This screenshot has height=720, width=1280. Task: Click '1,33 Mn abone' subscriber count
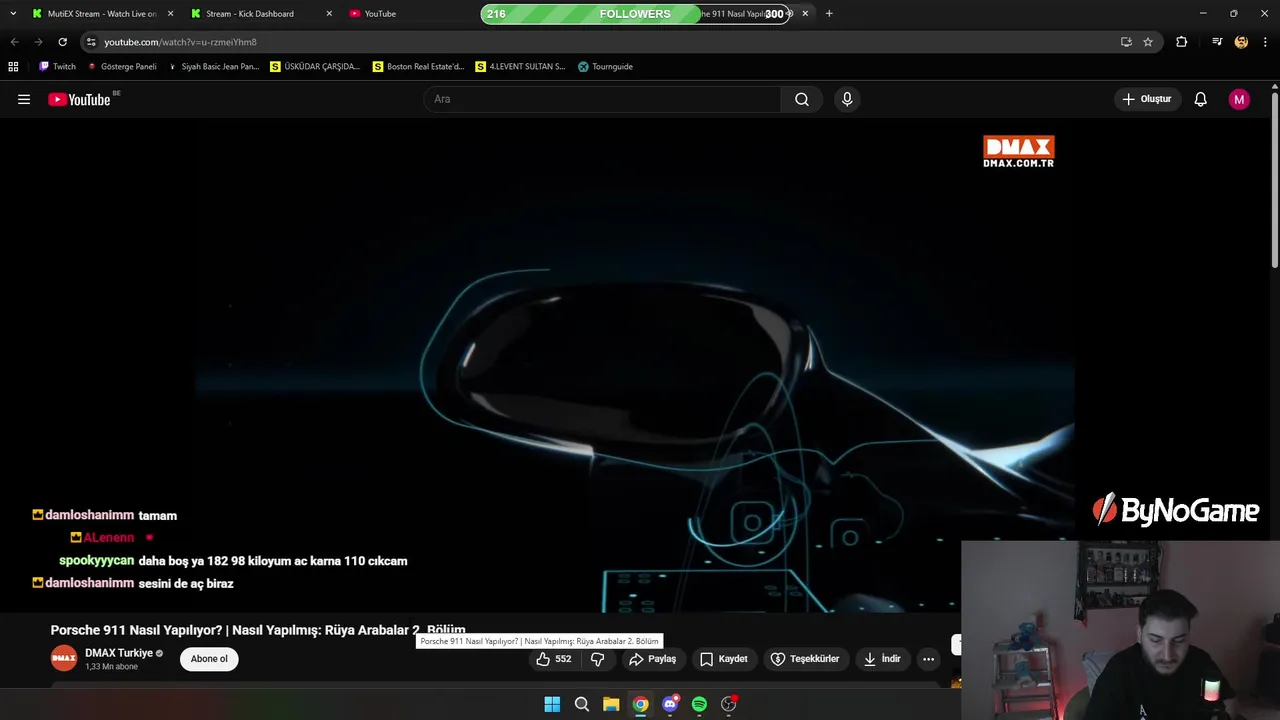[x=111, y=667]
